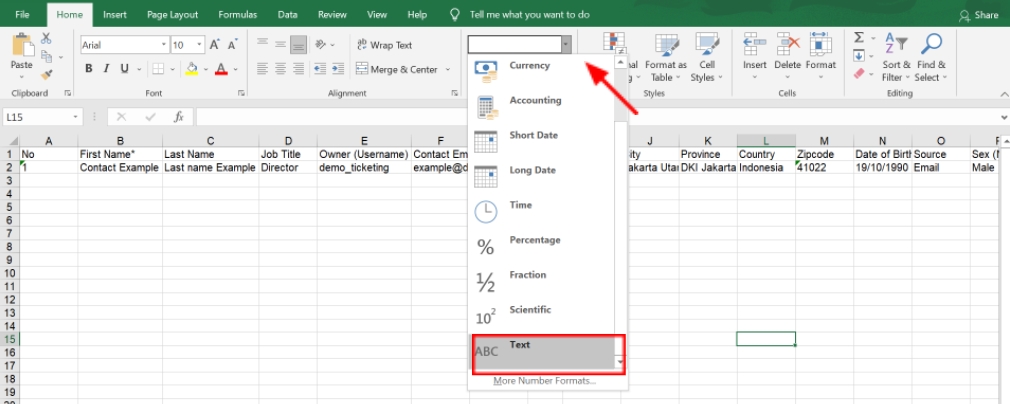1010x404 pixels.
Task: Select cell containing Zipcode 41022
Action: click(823, 168)
